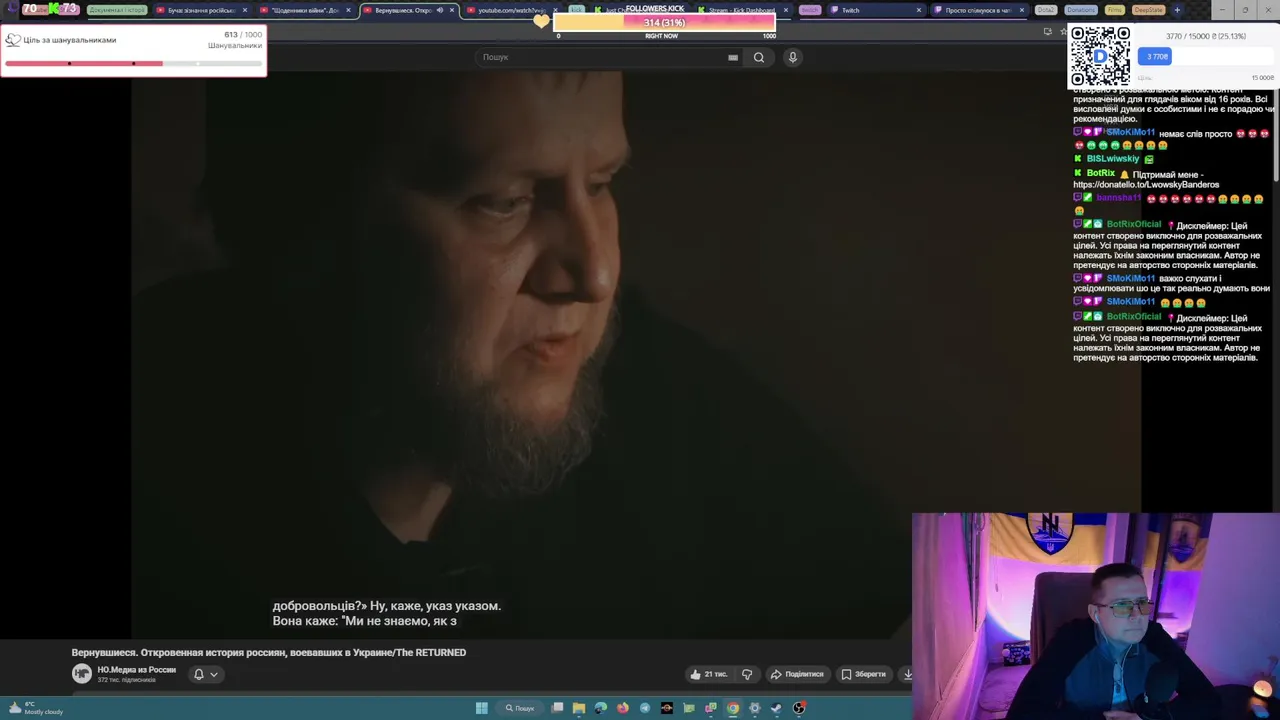Select chat username 'BotRix' with the bell message
Viewport: 1280px width, 720px height.
pos(1100,173)
